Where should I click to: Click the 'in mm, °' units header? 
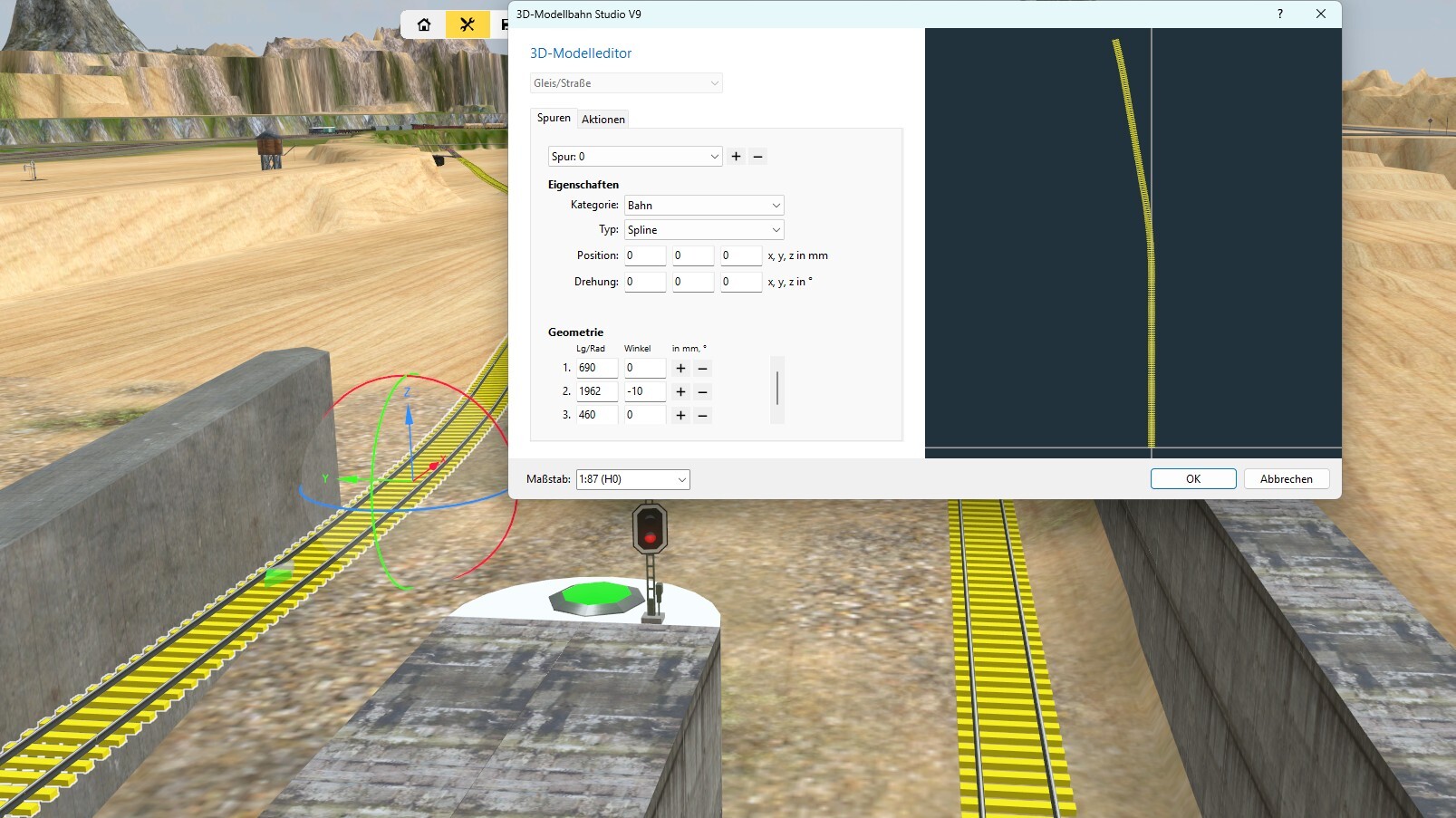689,349
